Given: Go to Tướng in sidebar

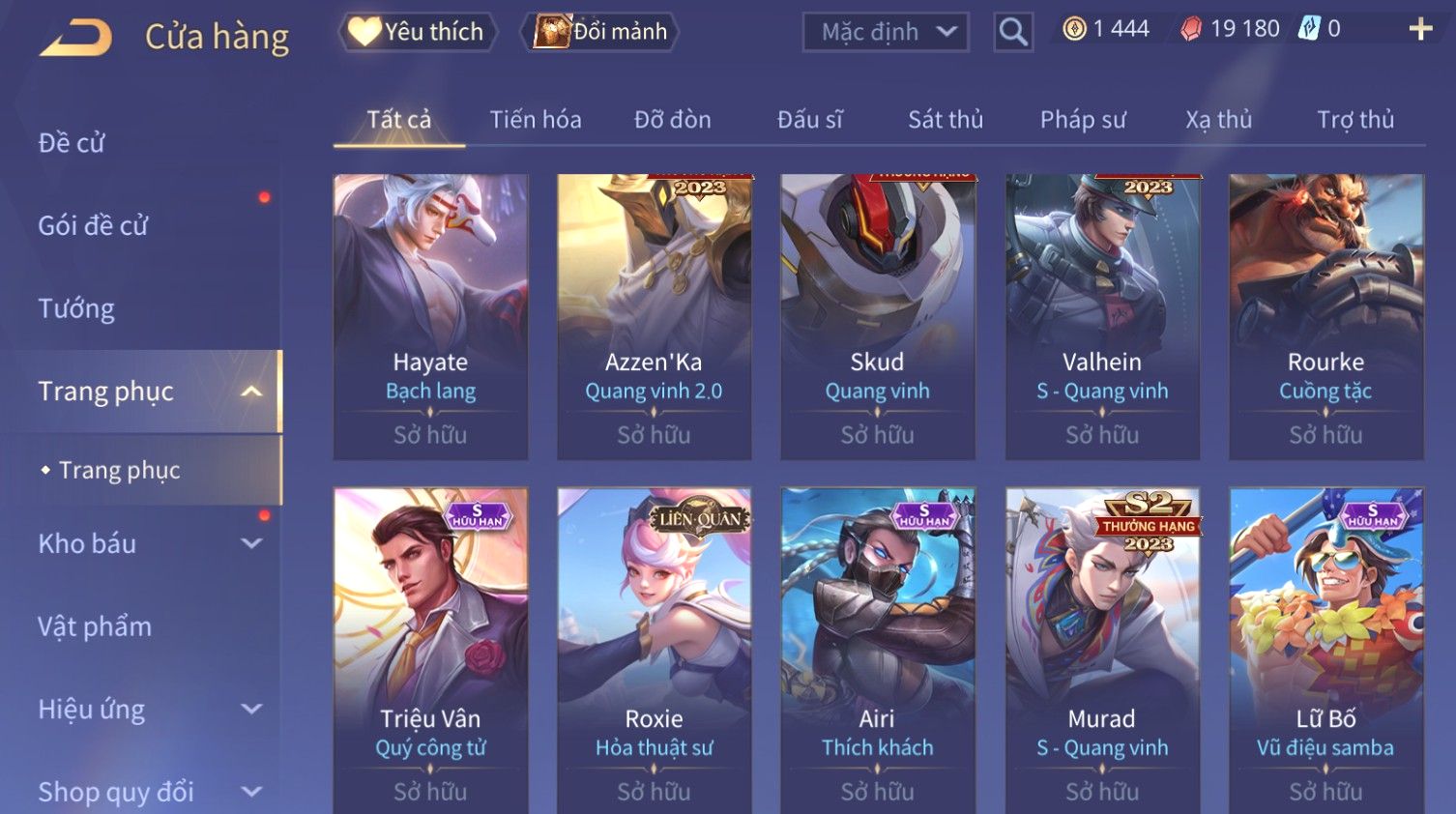Looking at the screenshot, I should [76, 308].
